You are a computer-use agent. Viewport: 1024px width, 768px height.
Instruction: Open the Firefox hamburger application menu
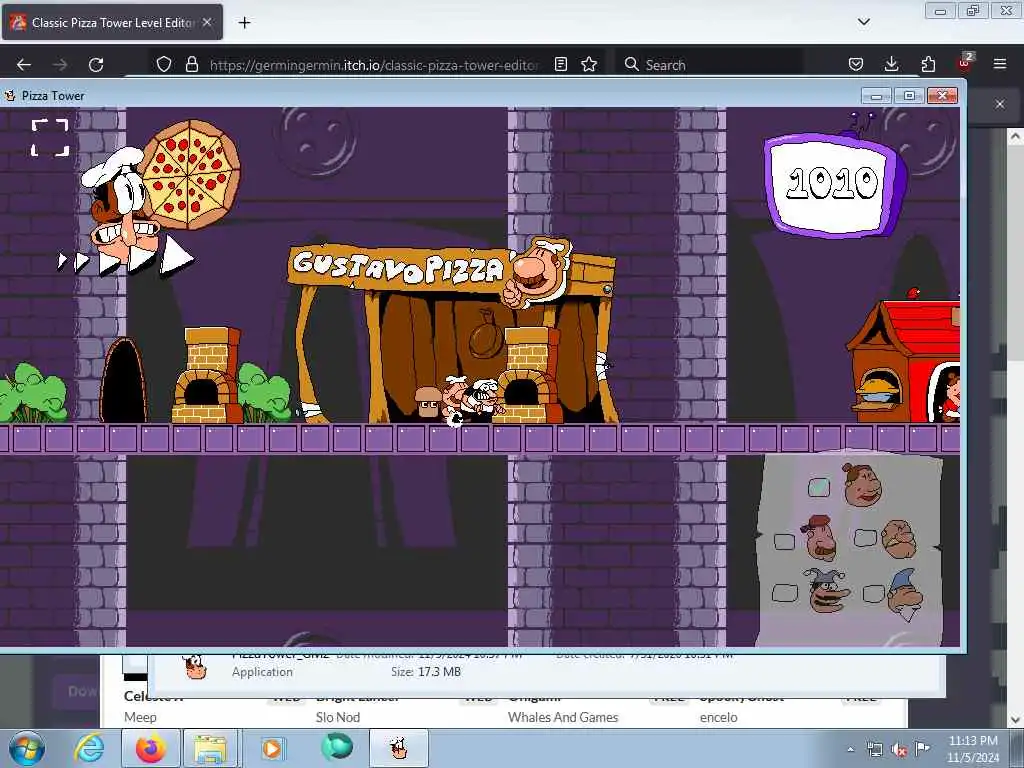pos(1000,64)
